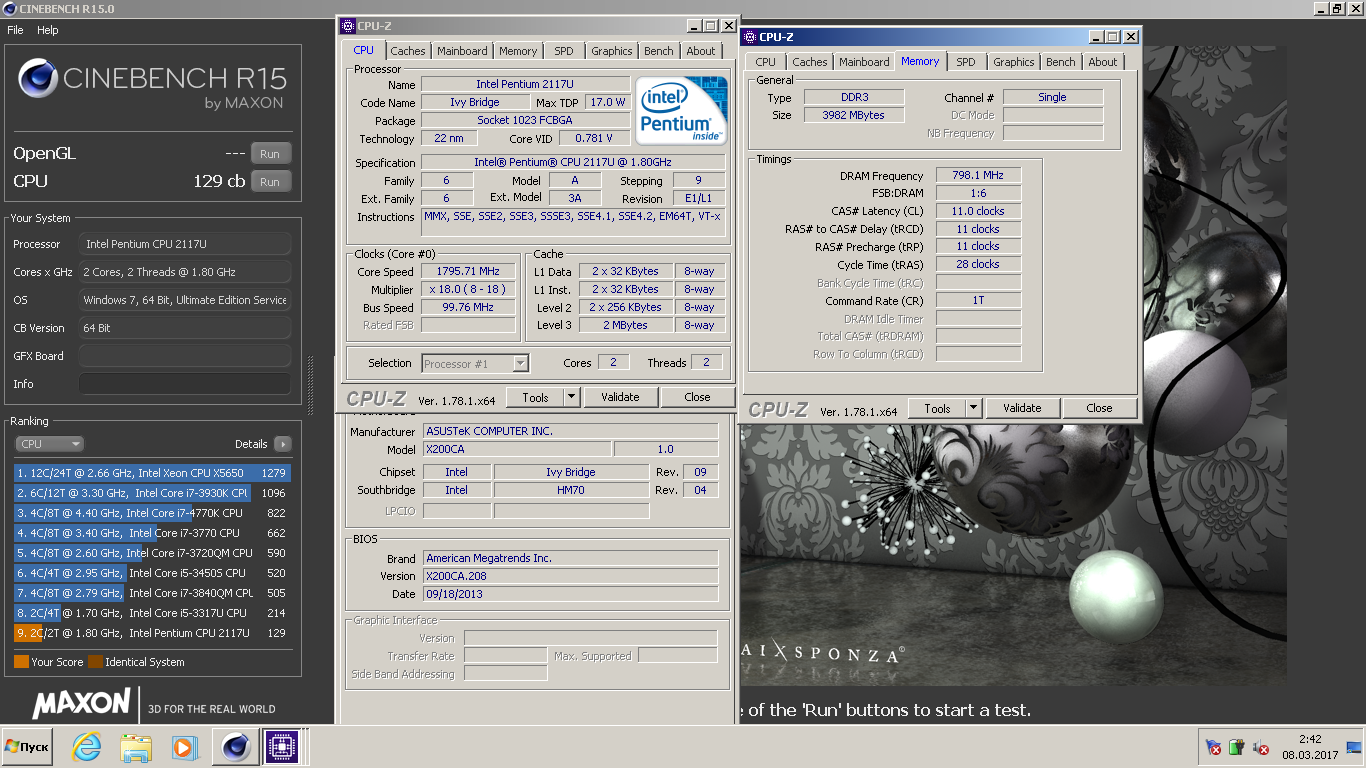Open Tools dropdown arrow in CPU window
The image size is (1366, 768).
pyautogui.click(x=571, y=397)
